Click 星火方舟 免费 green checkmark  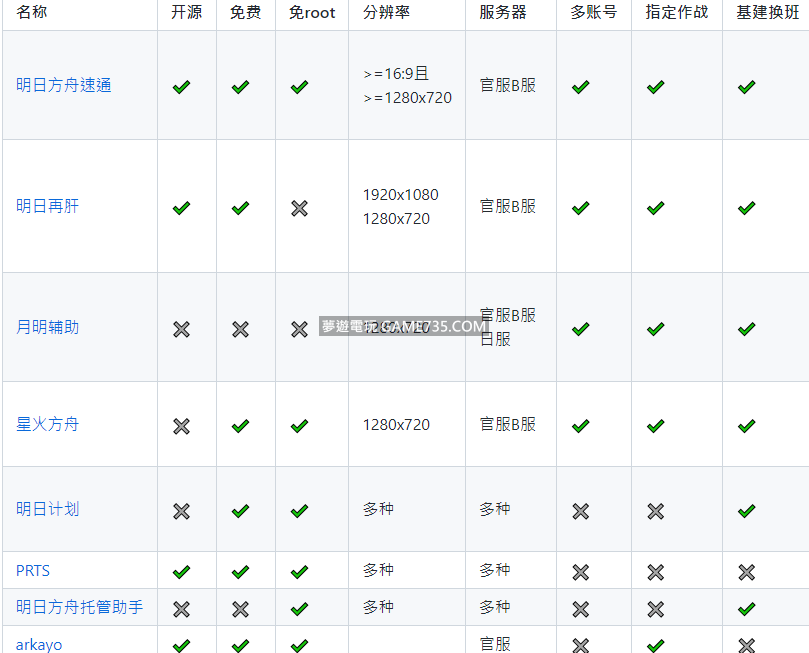pos(240,426)
